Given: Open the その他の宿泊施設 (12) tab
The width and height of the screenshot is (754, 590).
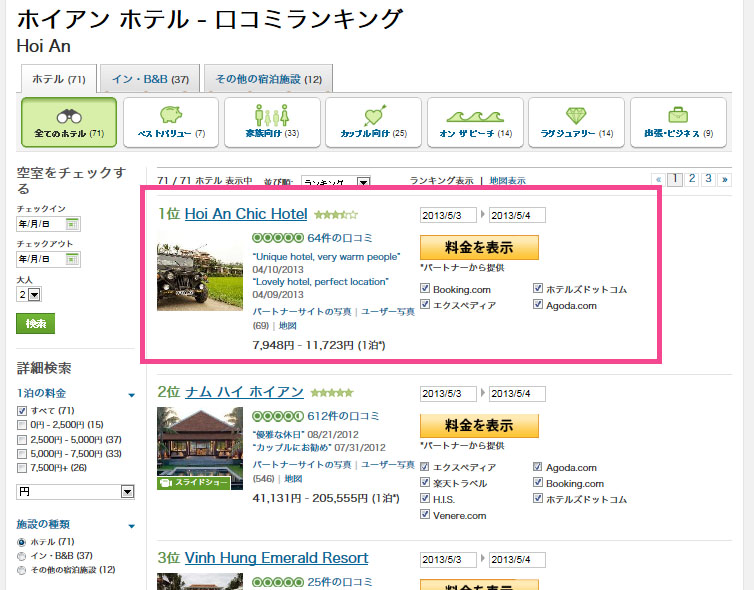Looking at the screenshot, I should (x=267, y=79).
